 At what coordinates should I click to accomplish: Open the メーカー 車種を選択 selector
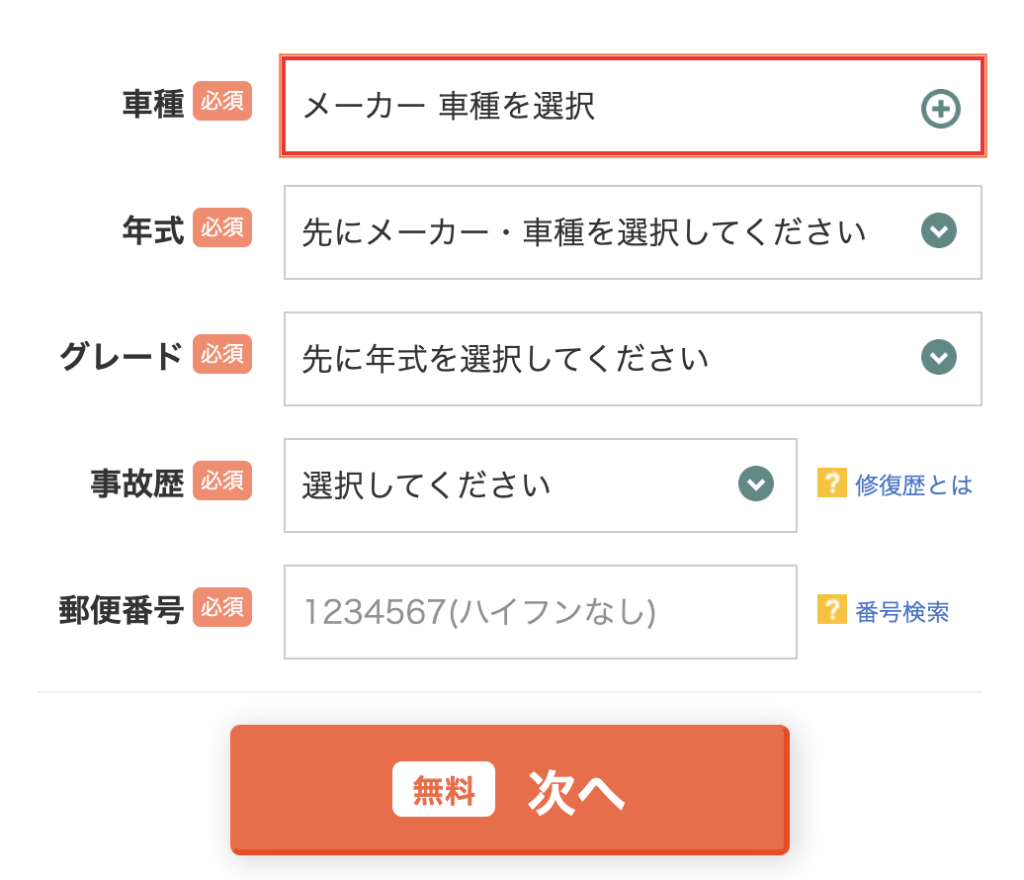tap(633, 106)
